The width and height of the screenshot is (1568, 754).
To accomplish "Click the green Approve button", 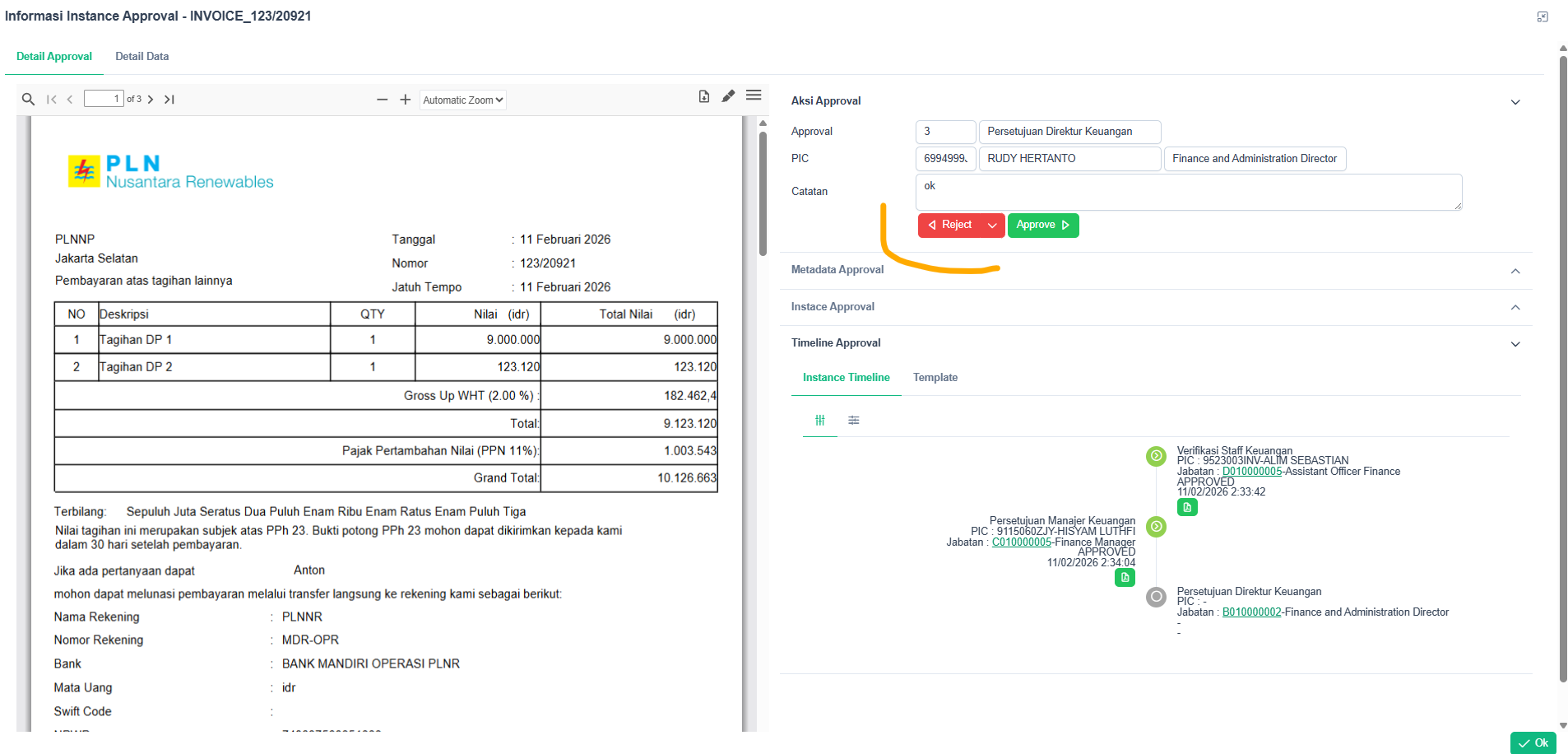I will click(x=1042, y=226).
